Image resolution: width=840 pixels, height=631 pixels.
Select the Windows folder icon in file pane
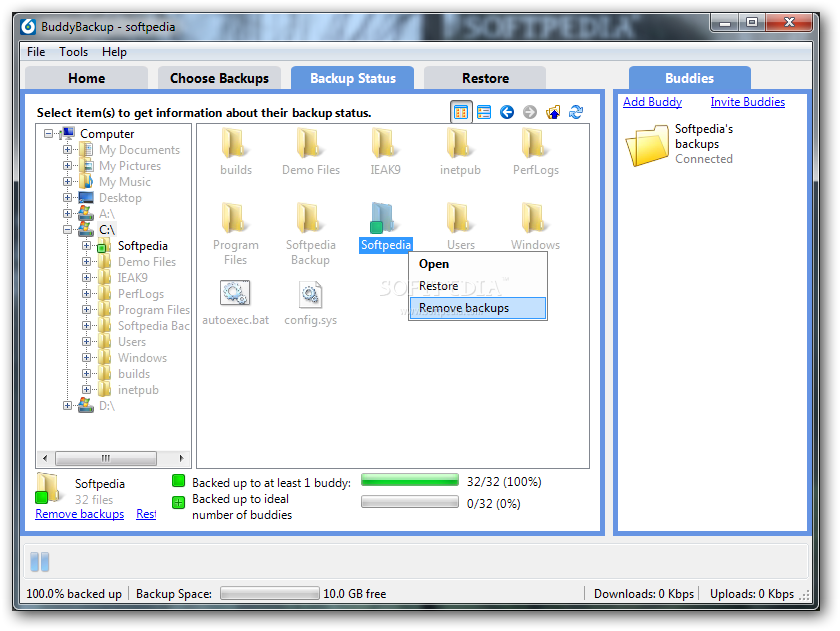pos(535,217)
